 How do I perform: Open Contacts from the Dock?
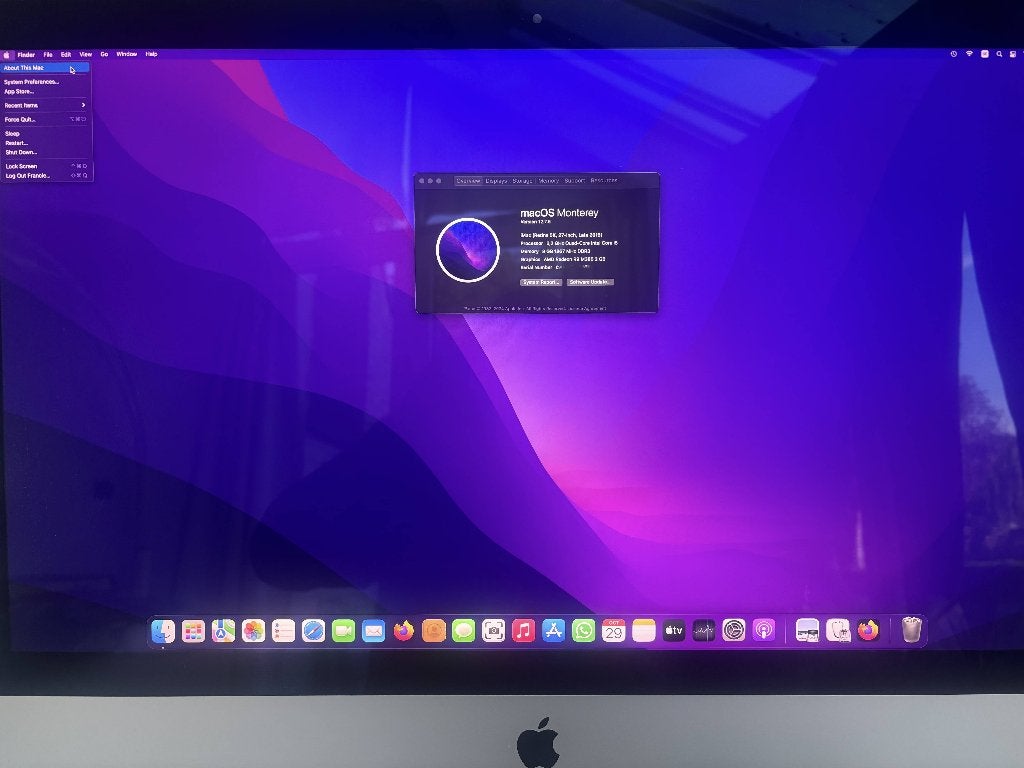pos(434,631)
